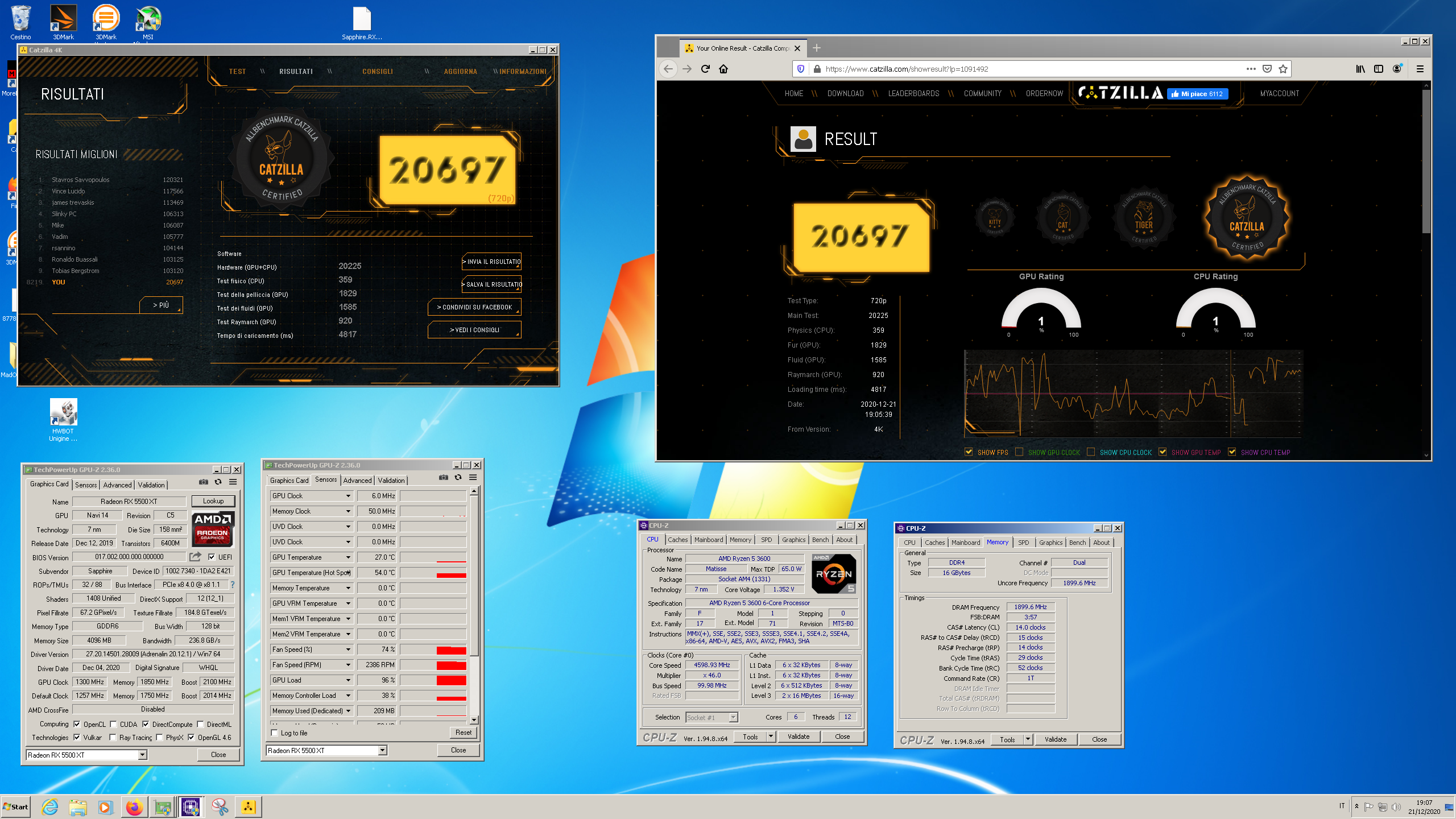Toggle CUDA checkbox in GPU-Z
Screen dimensions: 1456x819
(113, 725)
